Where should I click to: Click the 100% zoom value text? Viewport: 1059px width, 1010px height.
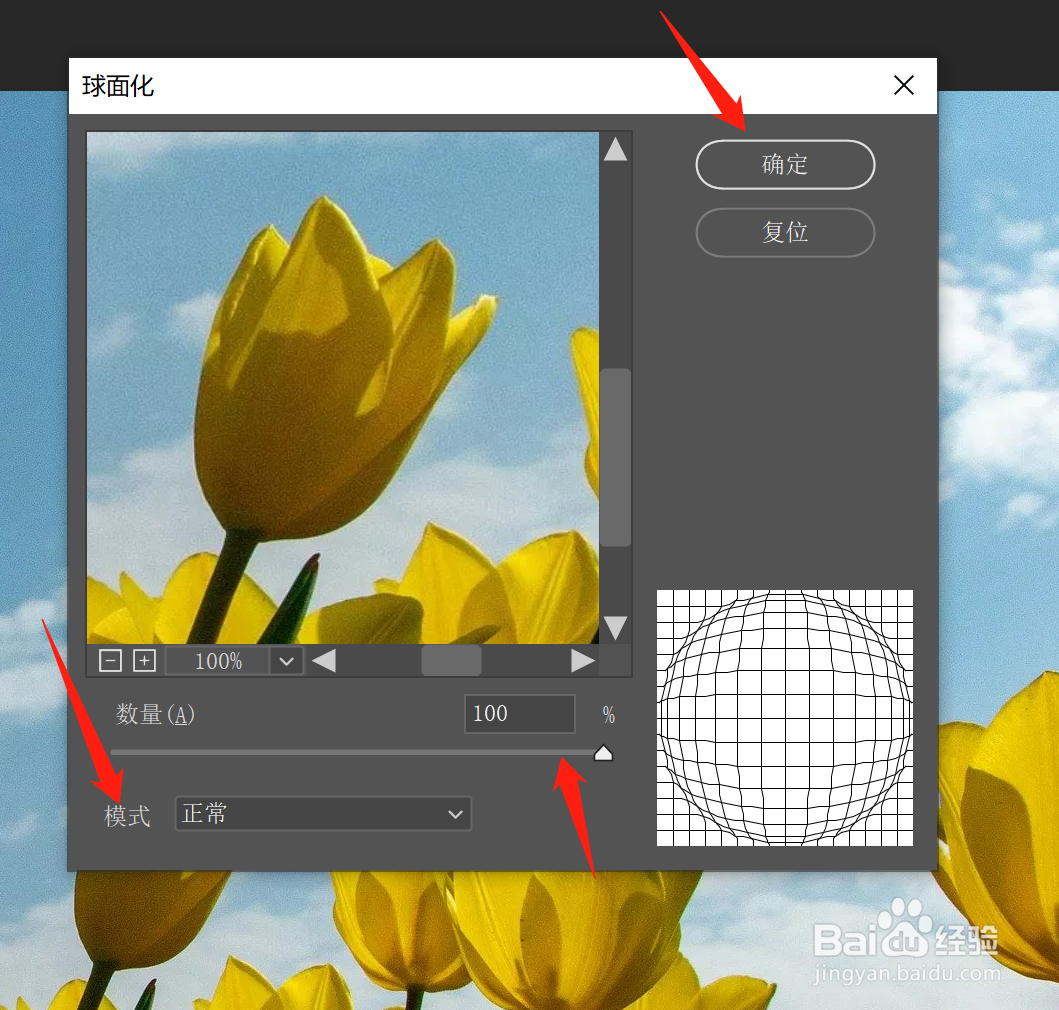(x=218, y=661)
